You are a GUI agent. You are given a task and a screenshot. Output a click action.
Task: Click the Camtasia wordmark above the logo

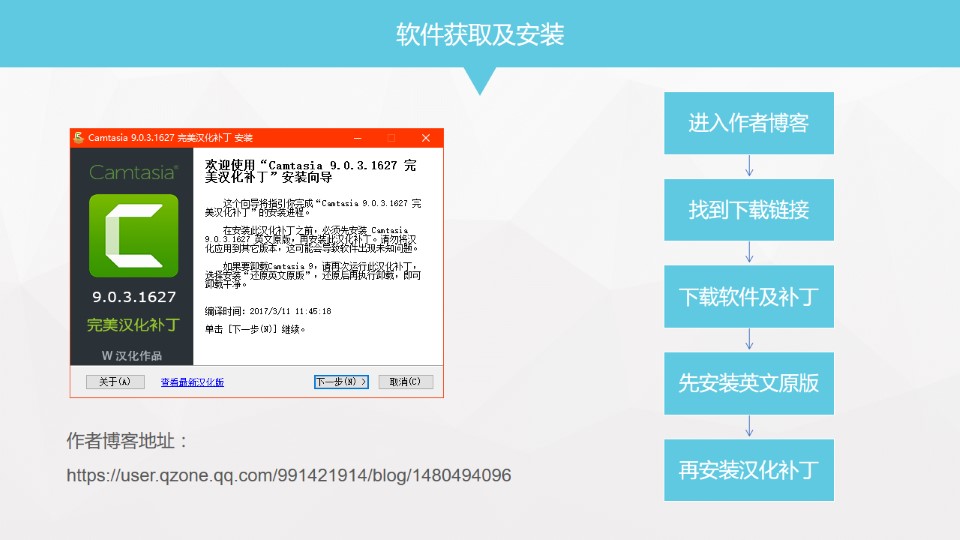pos(133,173)
